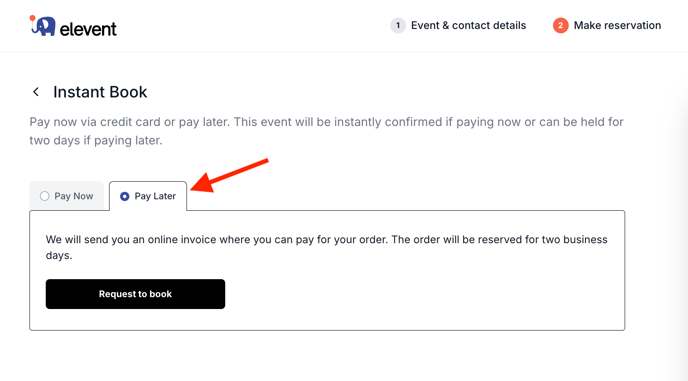Click the red balloon dot on the logo

pyautogui.click(x=32, y=18)
